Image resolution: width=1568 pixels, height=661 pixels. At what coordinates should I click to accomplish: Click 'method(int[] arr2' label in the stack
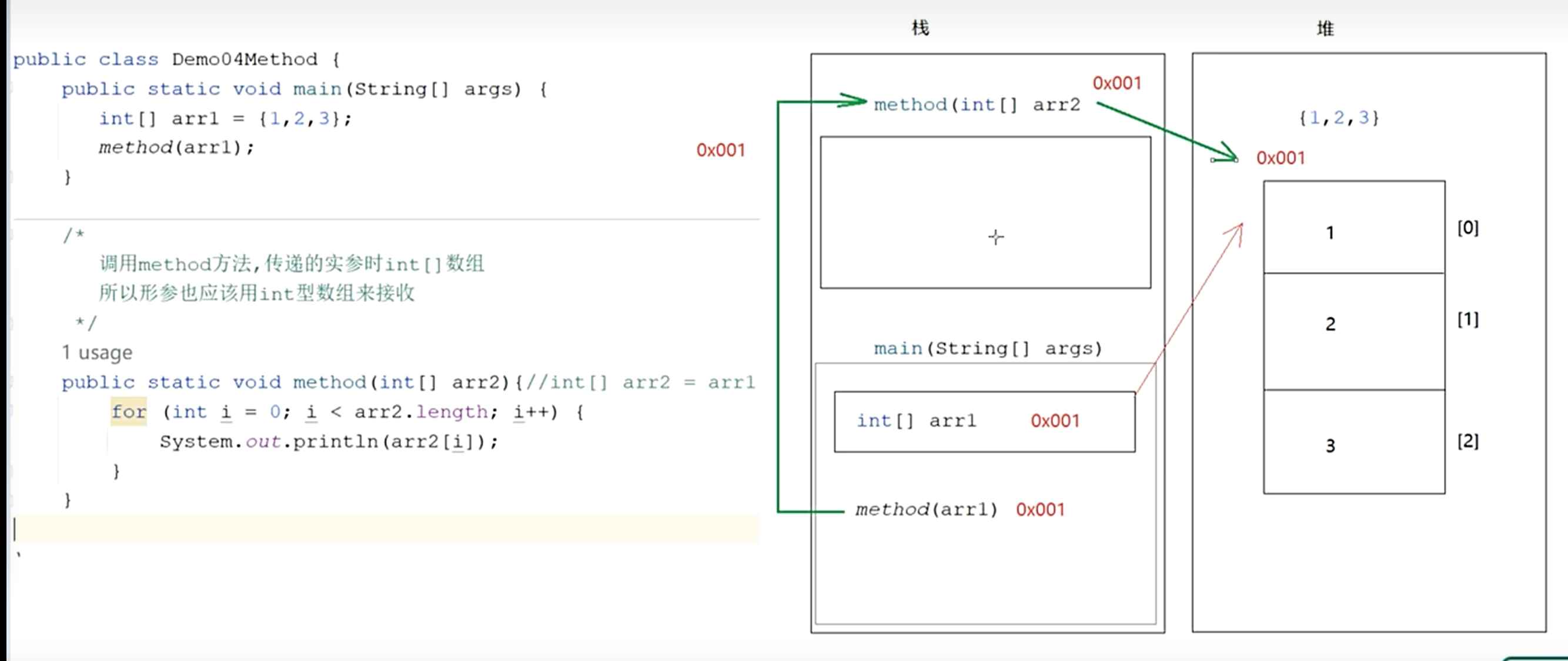coord(977,105)
